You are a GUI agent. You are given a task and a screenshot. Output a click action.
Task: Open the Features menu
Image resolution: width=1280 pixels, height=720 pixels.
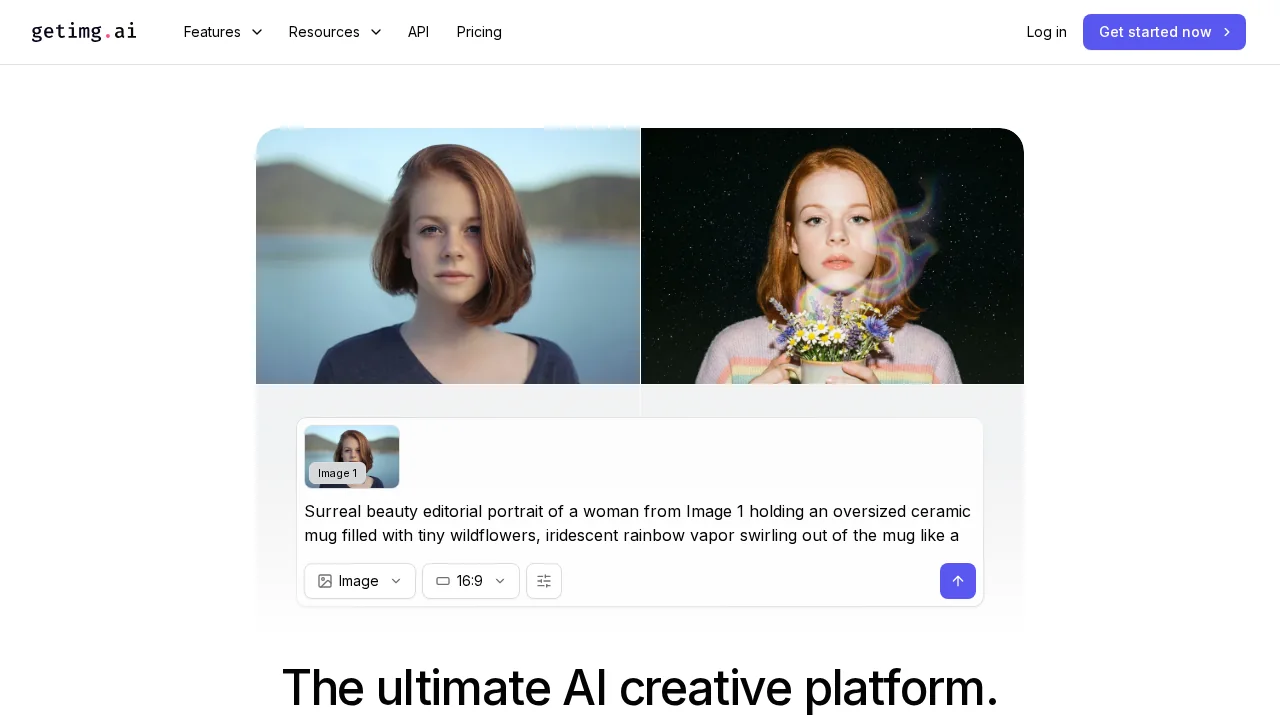[212, 32]
